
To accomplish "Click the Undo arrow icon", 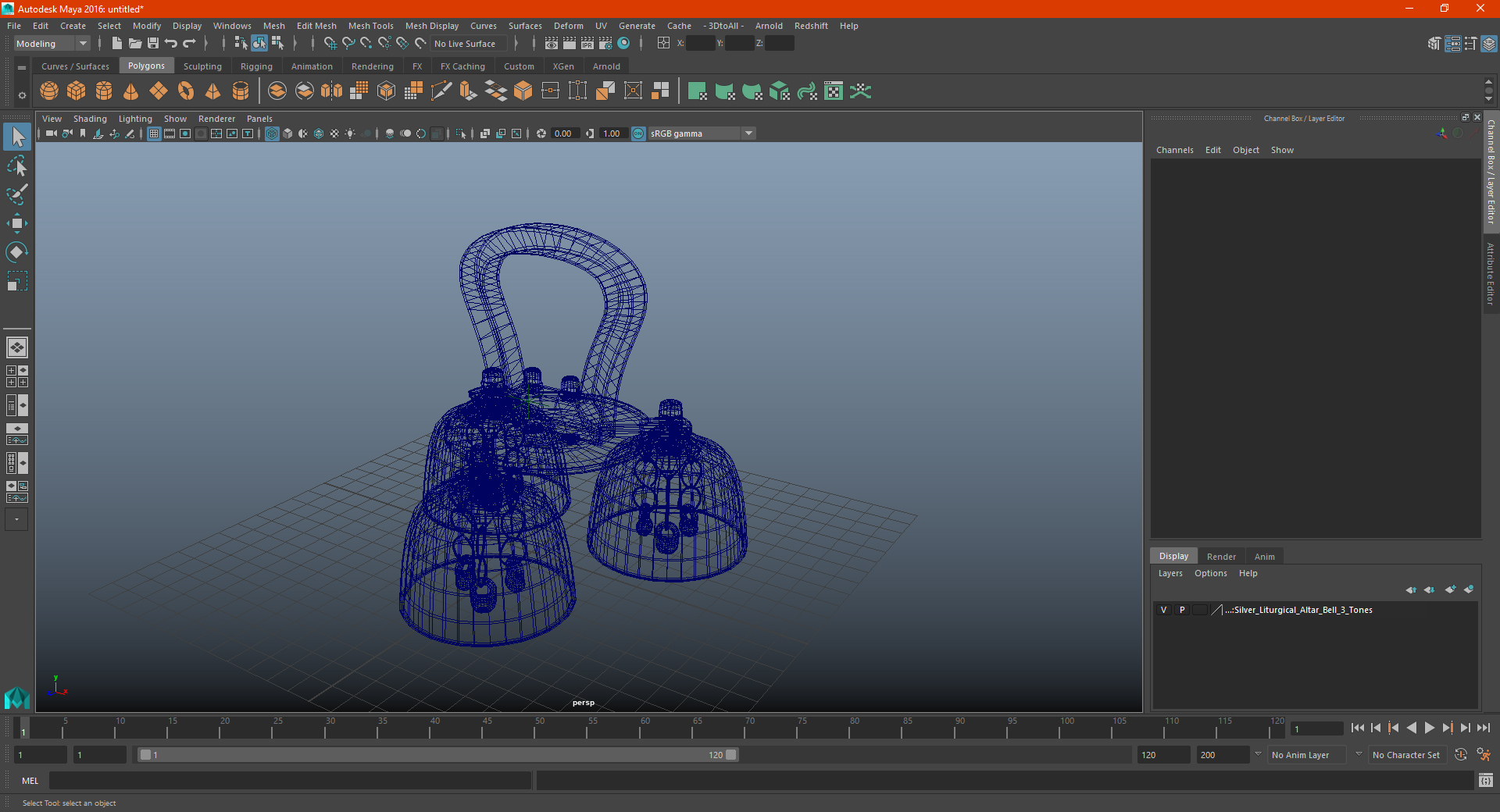I will coord(171,44).
